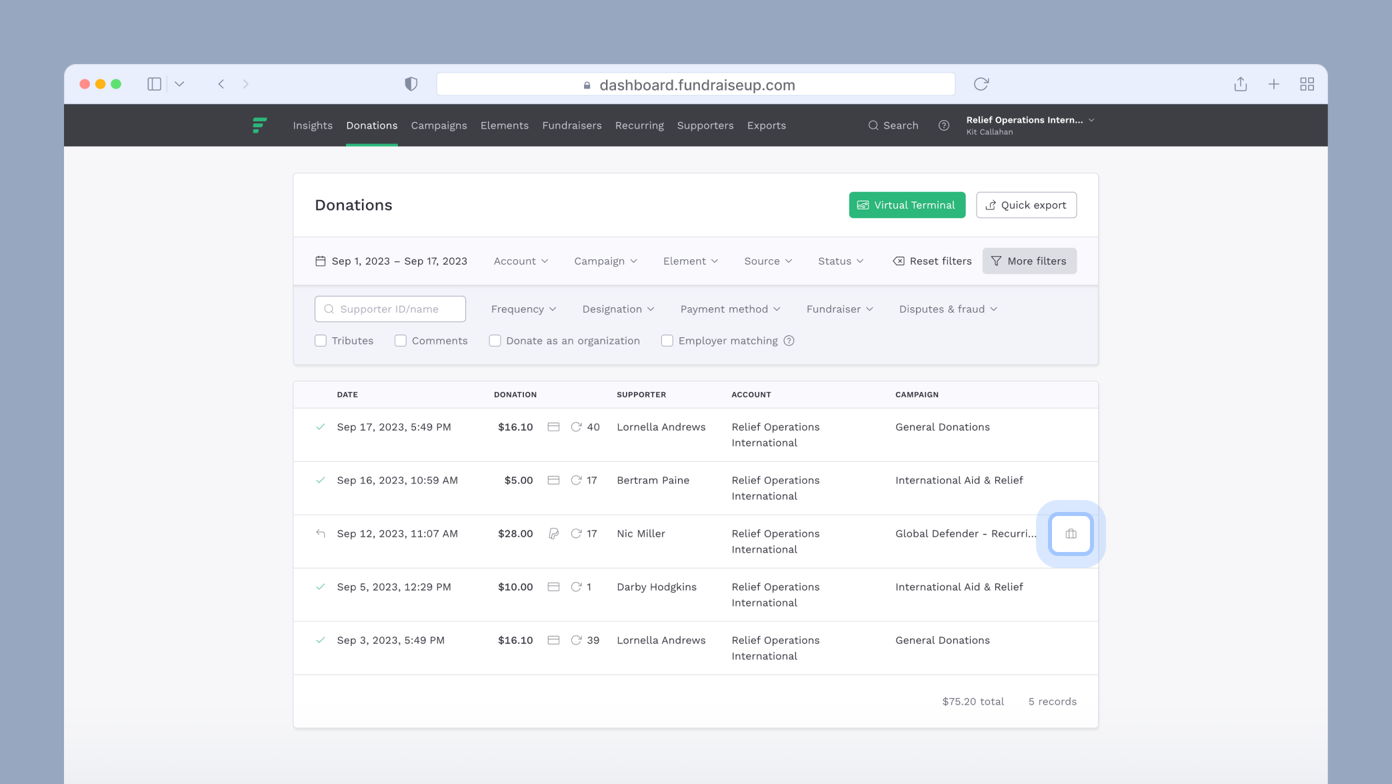This screenshot has height=784, width=1392.
Task: Reload the page with refresh icon
Action: 981,84
